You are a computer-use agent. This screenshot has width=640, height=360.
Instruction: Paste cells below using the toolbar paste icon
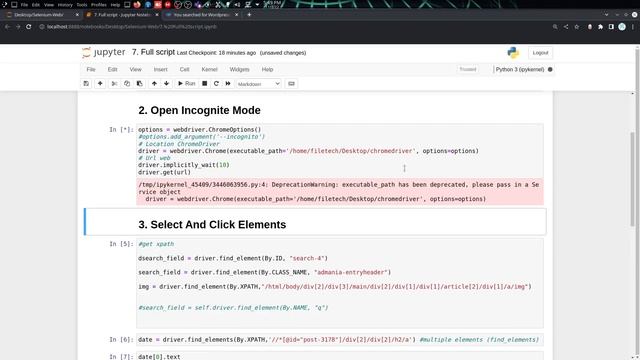coord(140,84)
